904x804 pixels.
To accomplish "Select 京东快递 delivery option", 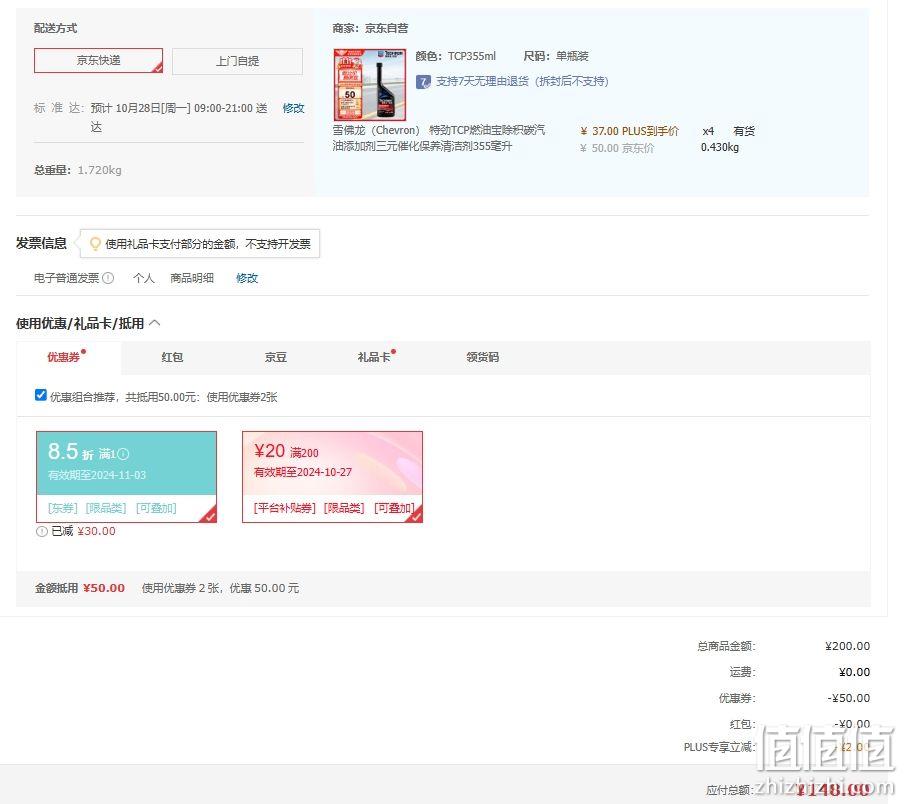I will [99, 61].
